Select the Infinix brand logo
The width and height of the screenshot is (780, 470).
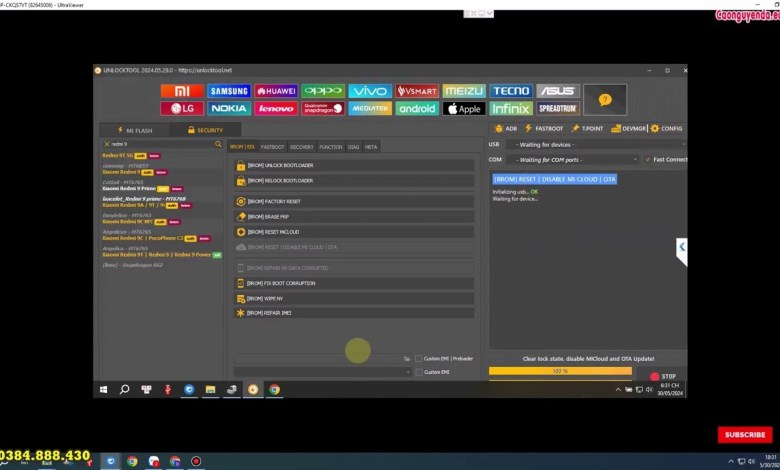(x=511, y=108)
